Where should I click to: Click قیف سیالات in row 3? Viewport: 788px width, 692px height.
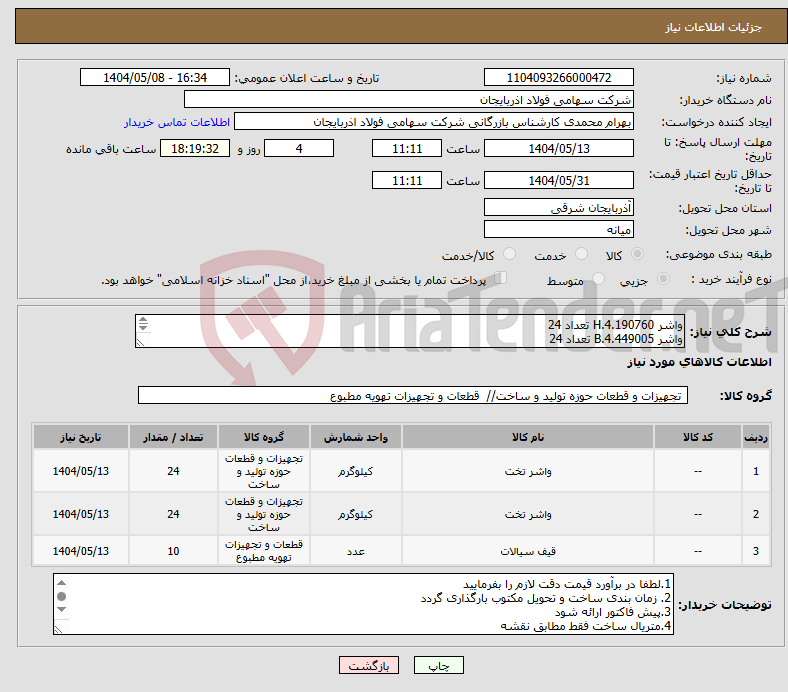pyautogui.click(x=528, y=551)
